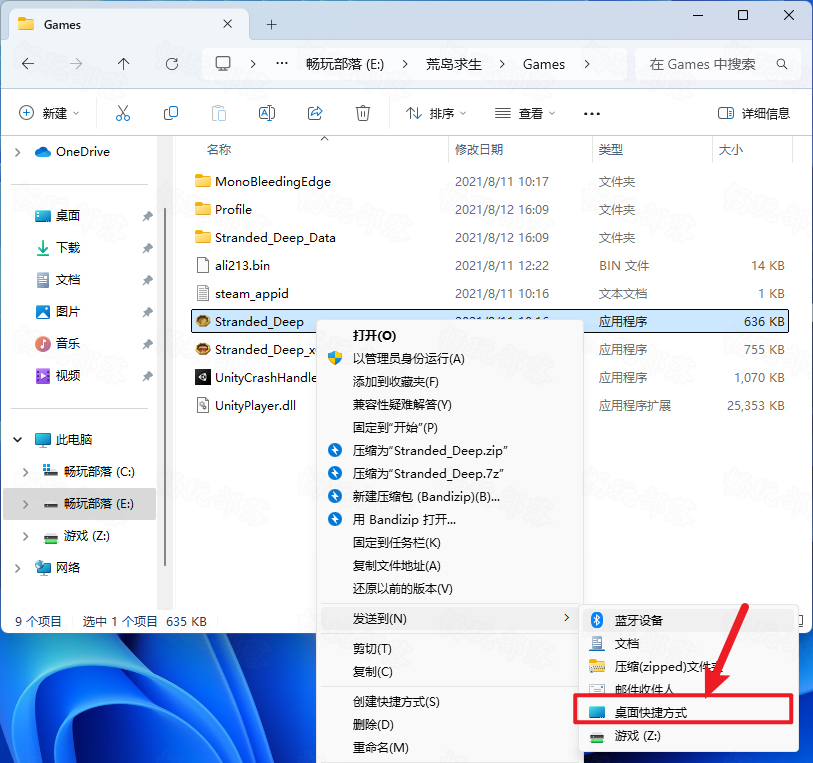Choose Create shortcut menu entry

click(x=452, y=702)
